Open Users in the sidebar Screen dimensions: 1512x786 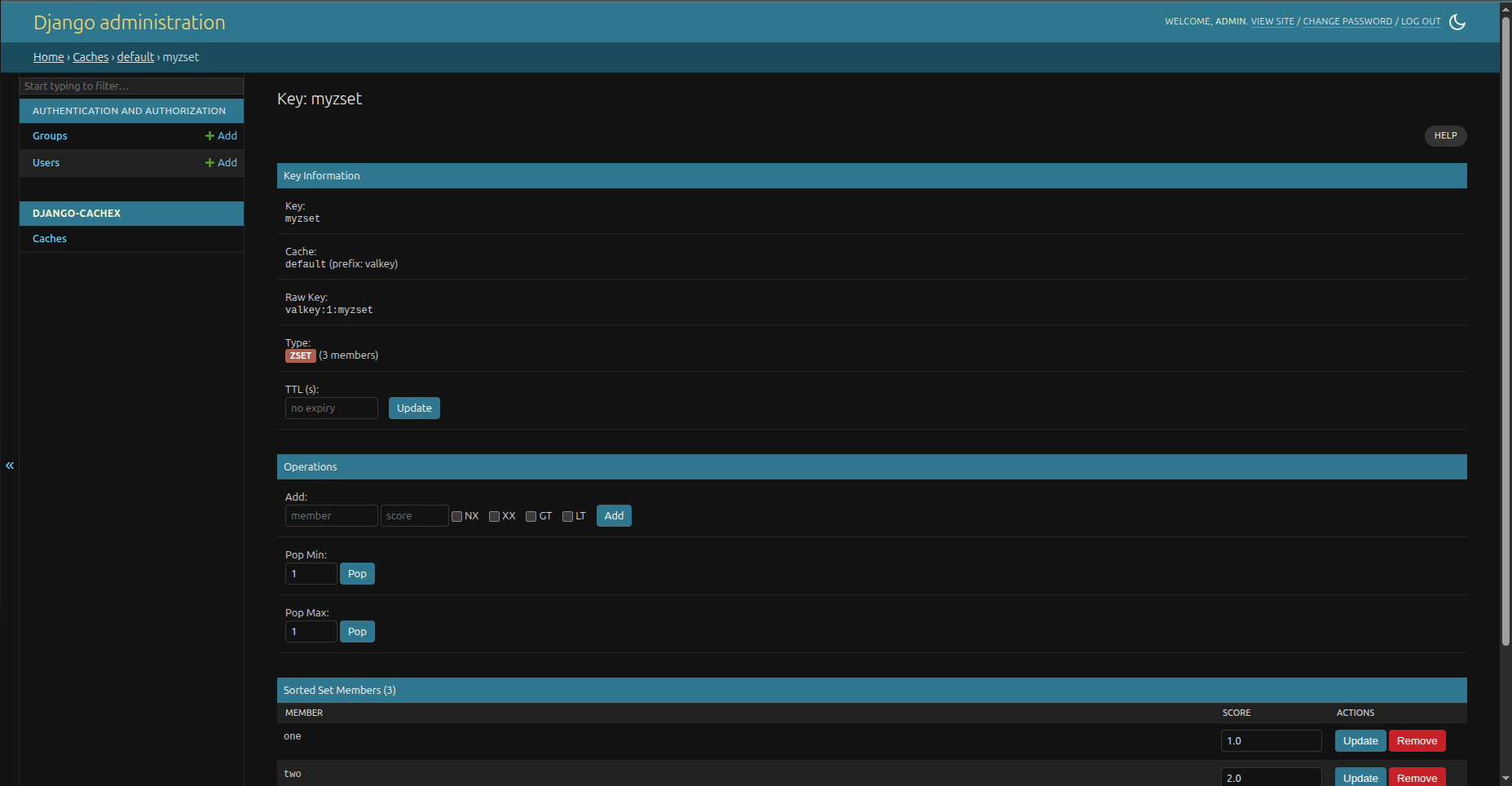[46, 163]
